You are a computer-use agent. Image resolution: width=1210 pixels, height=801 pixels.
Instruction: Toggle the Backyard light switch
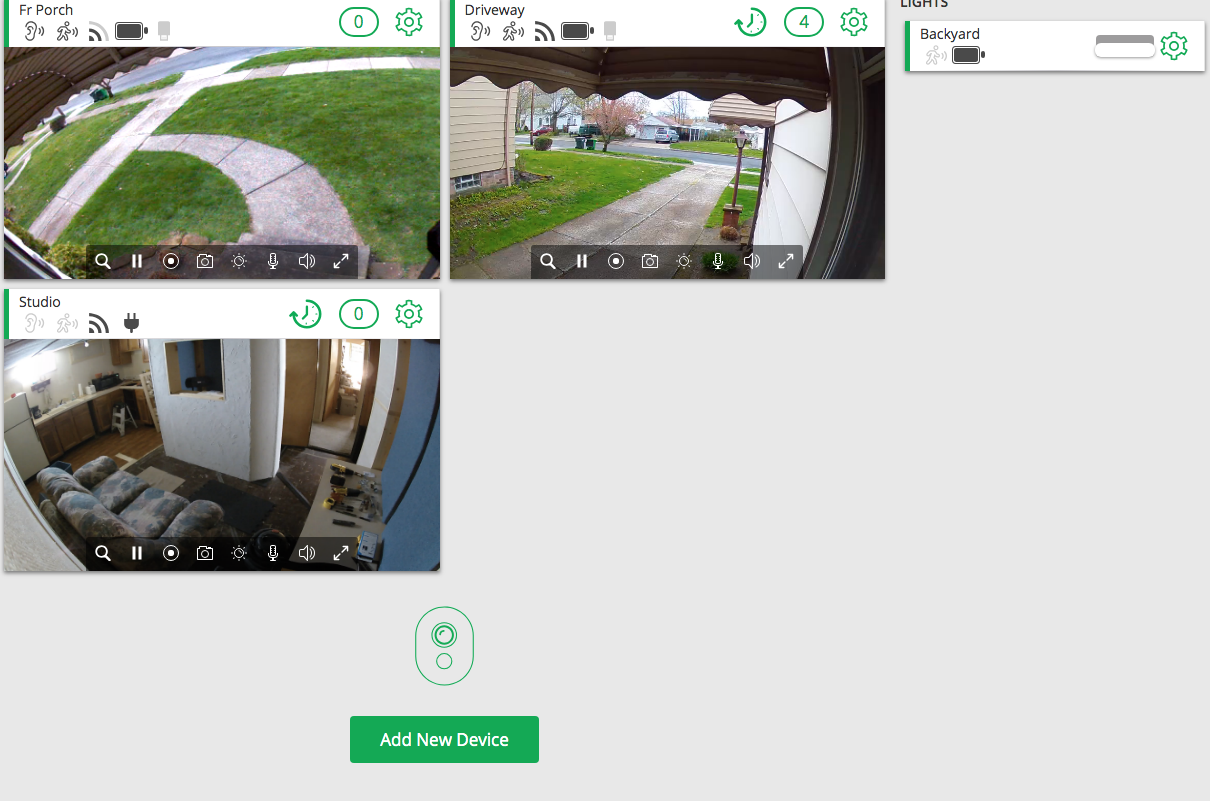click(x=1124, y=45)
